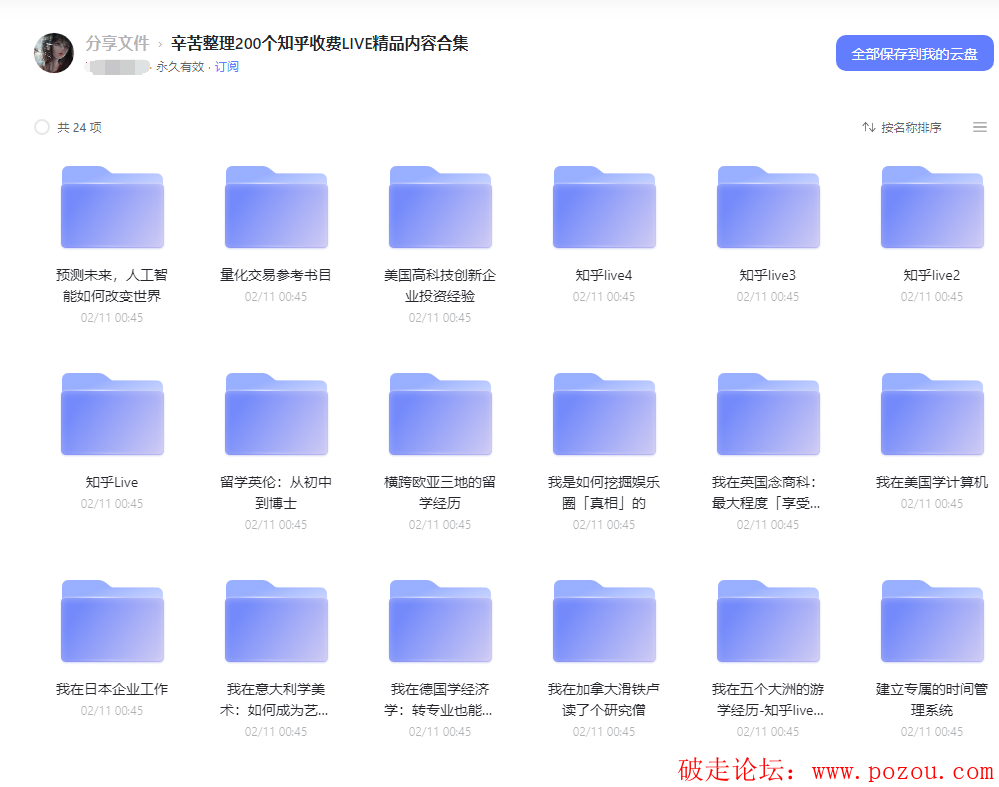The height and width of the screenshot is (787, 999).
Task: Toggle the select-all circle beside 共 24 项
Action: [42, 127]
